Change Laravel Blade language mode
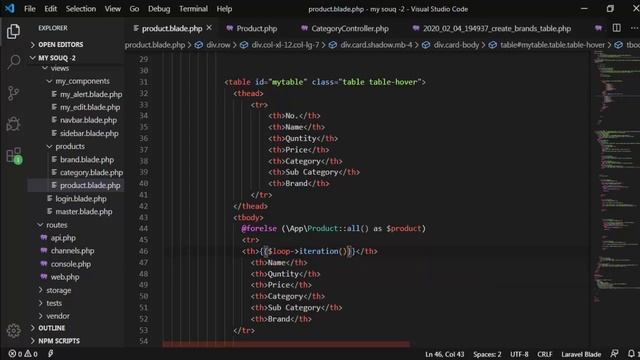 pyautogui.click(x=581, y=354)
